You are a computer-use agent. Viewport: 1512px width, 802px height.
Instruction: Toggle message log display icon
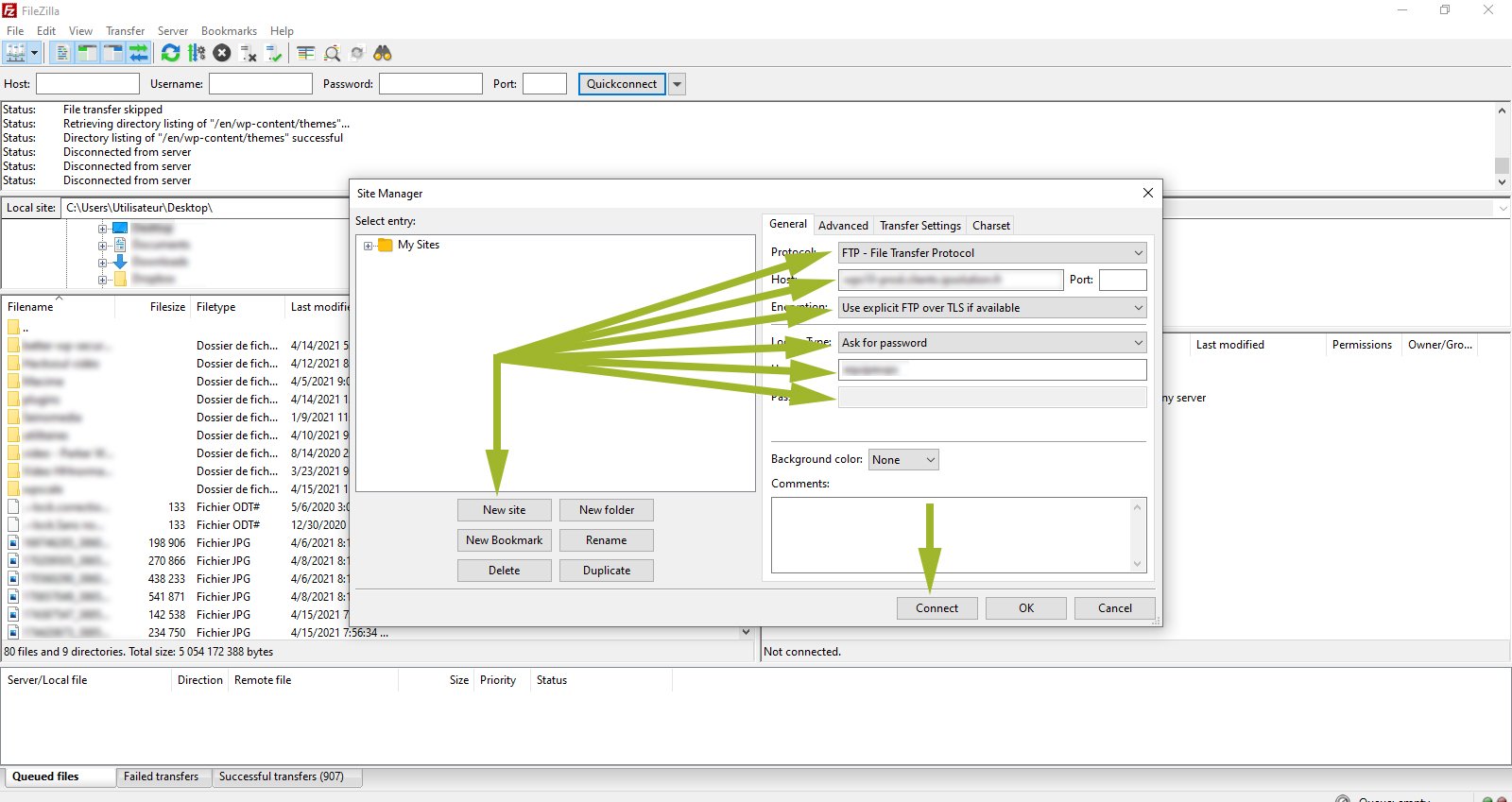click(62, 53)
